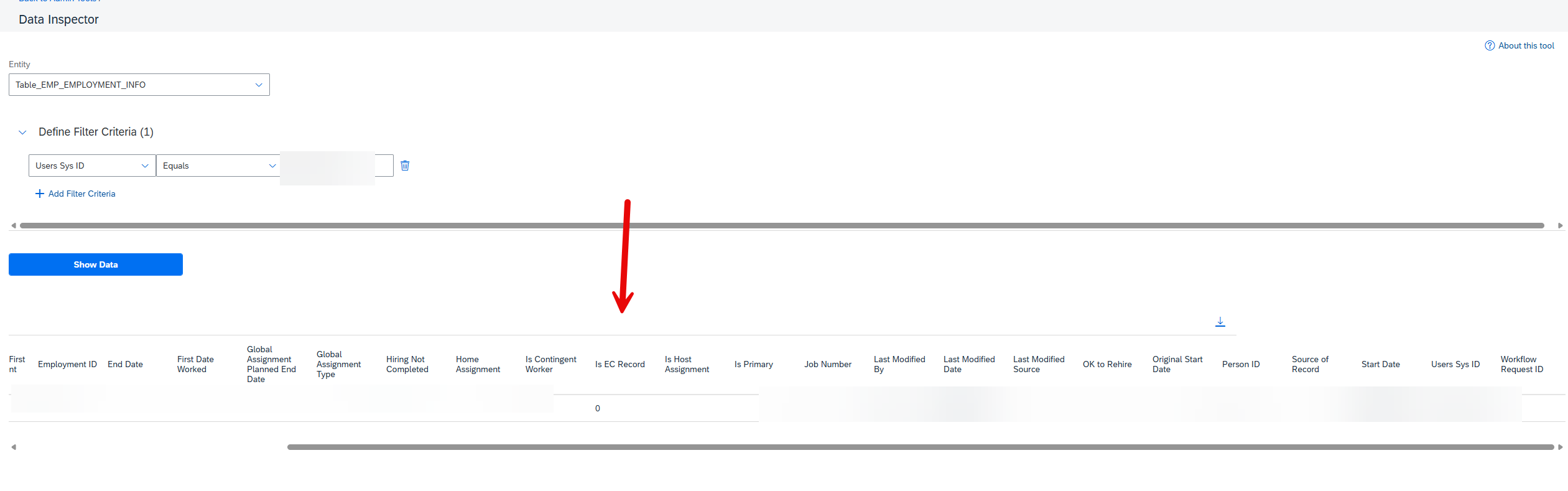The width and height of the screenshot is (1568, 491).
Task: Click the Is EC Record value 0
Action: coord(598,408)
